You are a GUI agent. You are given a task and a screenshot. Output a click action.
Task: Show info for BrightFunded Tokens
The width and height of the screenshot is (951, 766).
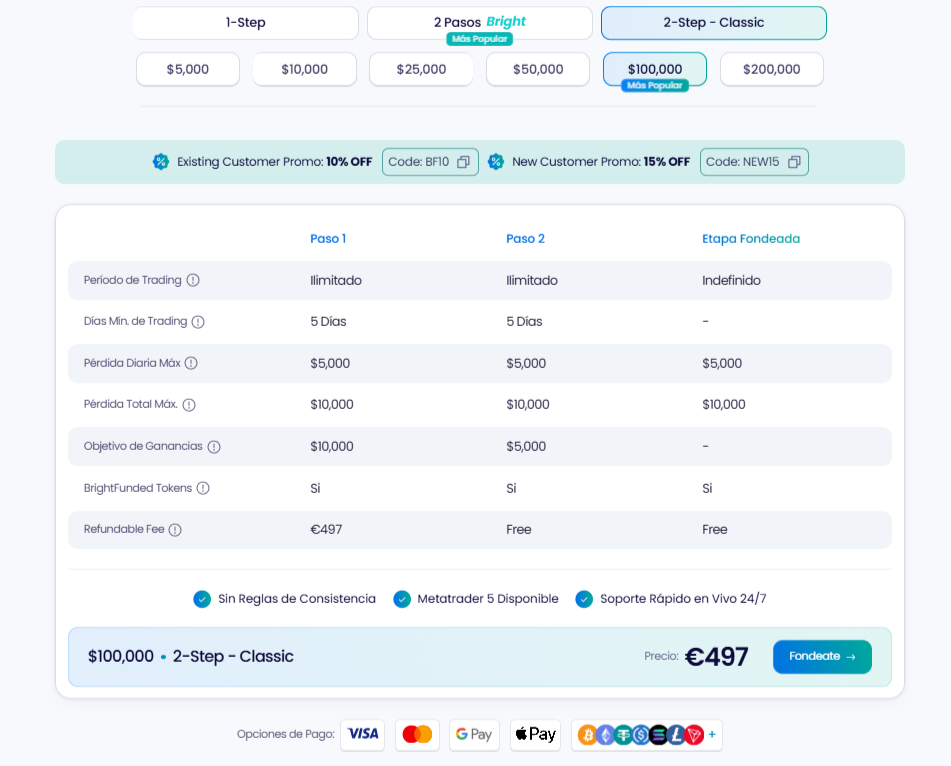(203, 488)
